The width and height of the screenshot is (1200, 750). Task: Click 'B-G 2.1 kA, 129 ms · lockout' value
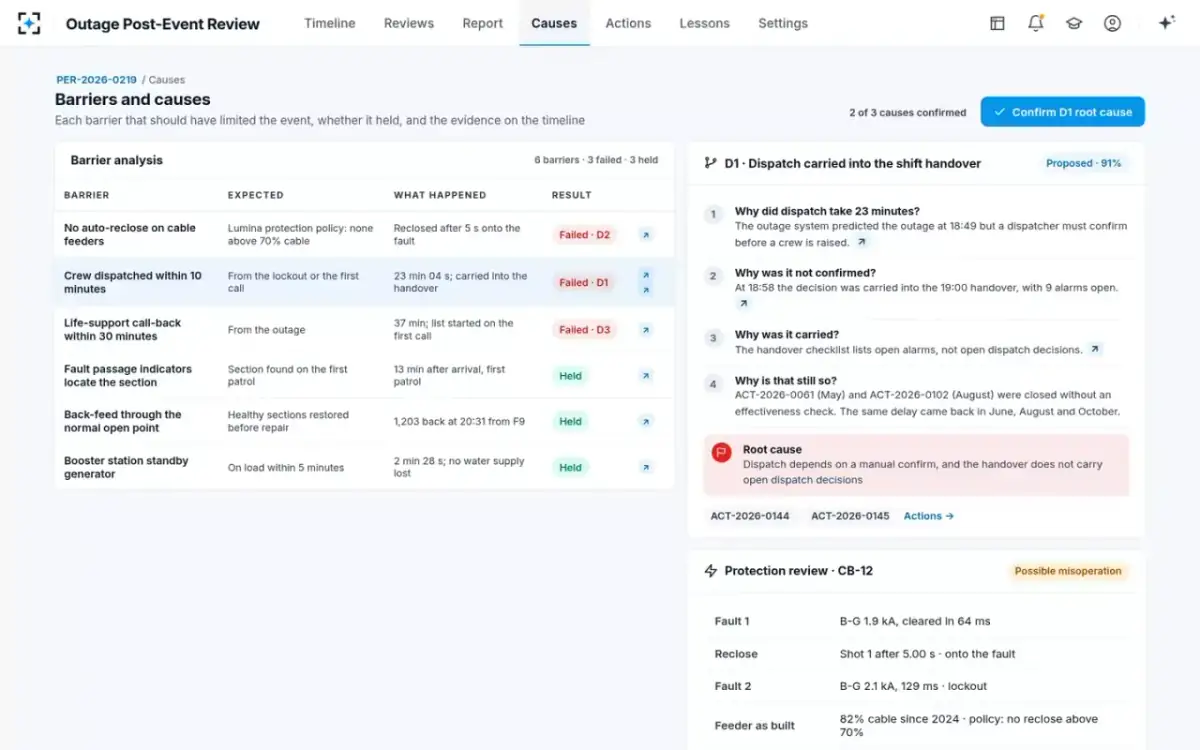click(913, 686)
